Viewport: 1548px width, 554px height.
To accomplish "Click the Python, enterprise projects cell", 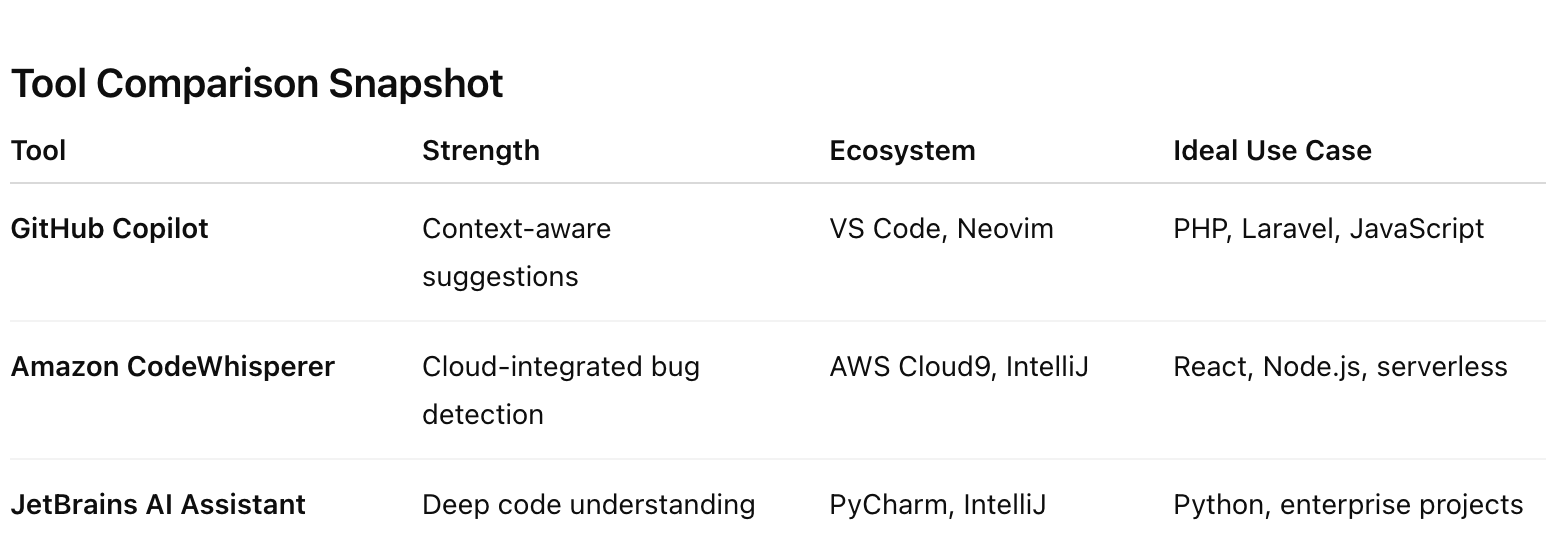I will point(1348,505).
